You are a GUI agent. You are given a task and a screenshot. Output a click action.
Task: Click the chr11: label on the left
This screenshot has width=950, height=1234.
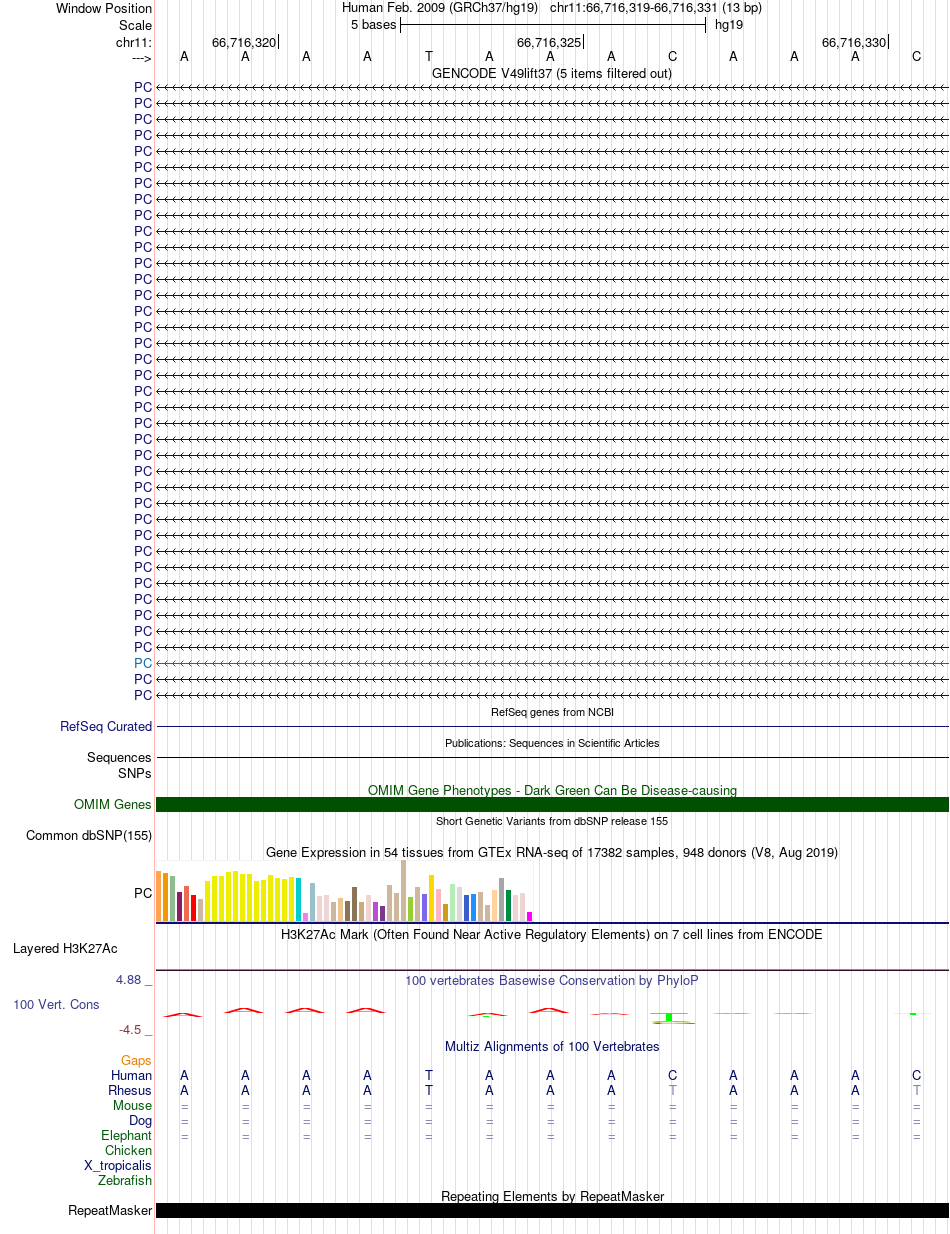click(134, 42)
